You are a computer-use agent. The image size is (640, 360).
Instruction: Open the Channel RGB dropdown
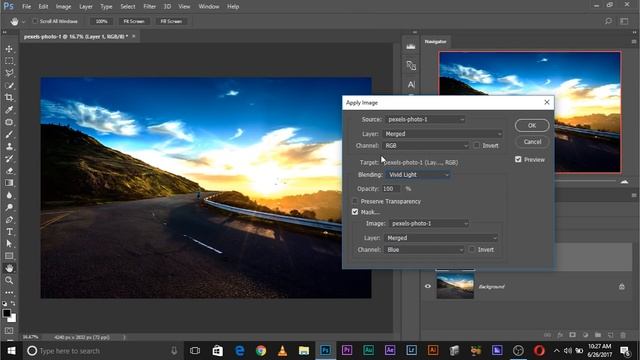426,146
